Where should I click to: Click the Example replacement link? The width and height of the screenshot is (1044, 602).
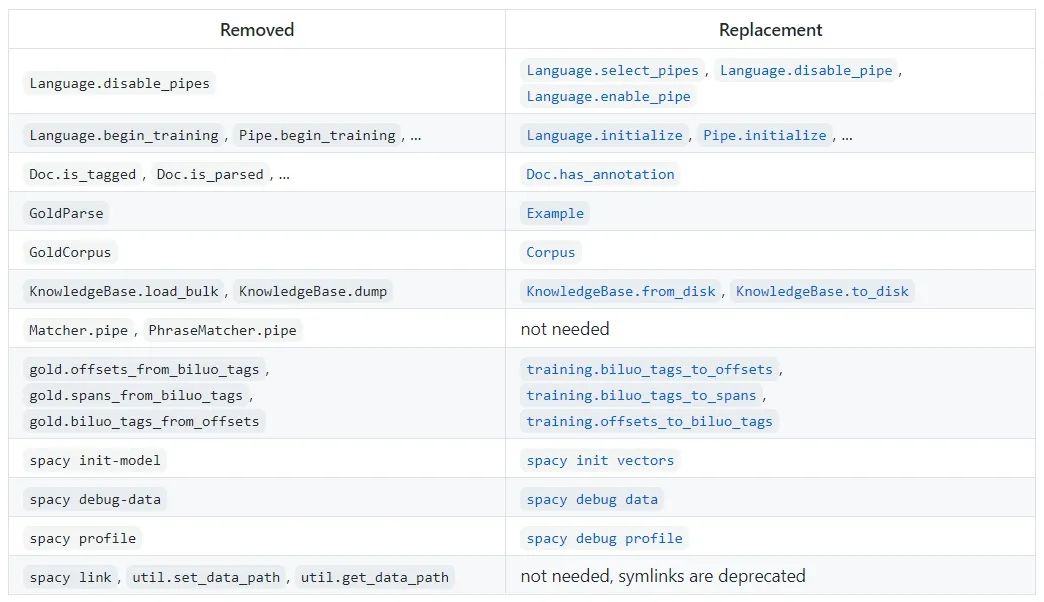(x=555, y=213)
